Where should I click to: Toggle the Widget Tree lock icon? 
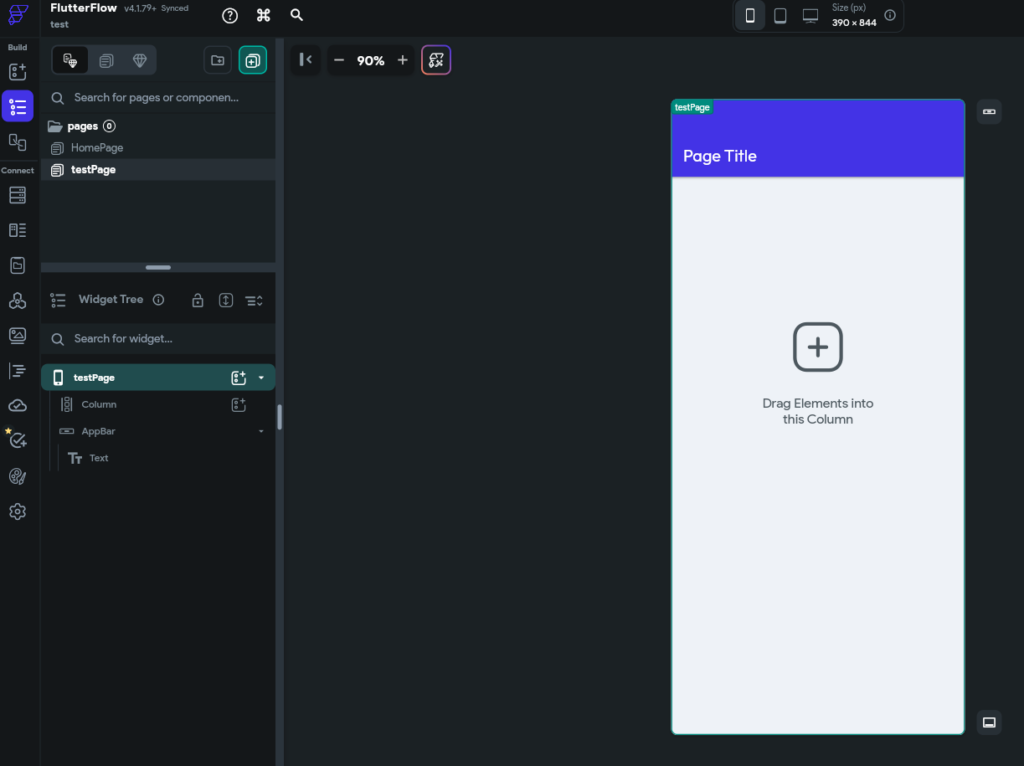198,300
